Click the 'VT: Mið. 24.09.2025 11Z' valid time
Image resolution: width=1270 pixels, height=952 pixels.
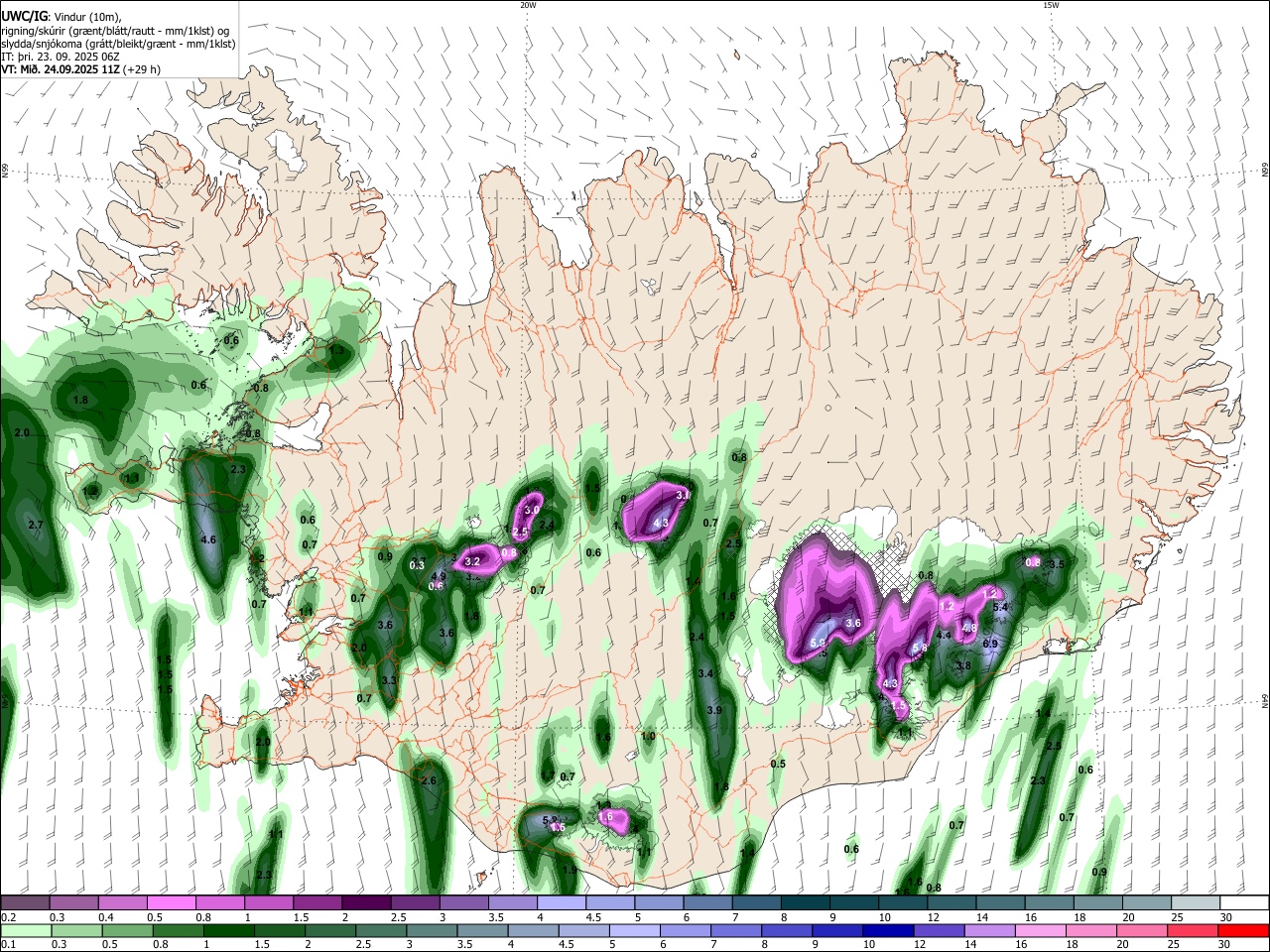click(x=62, y=69)
